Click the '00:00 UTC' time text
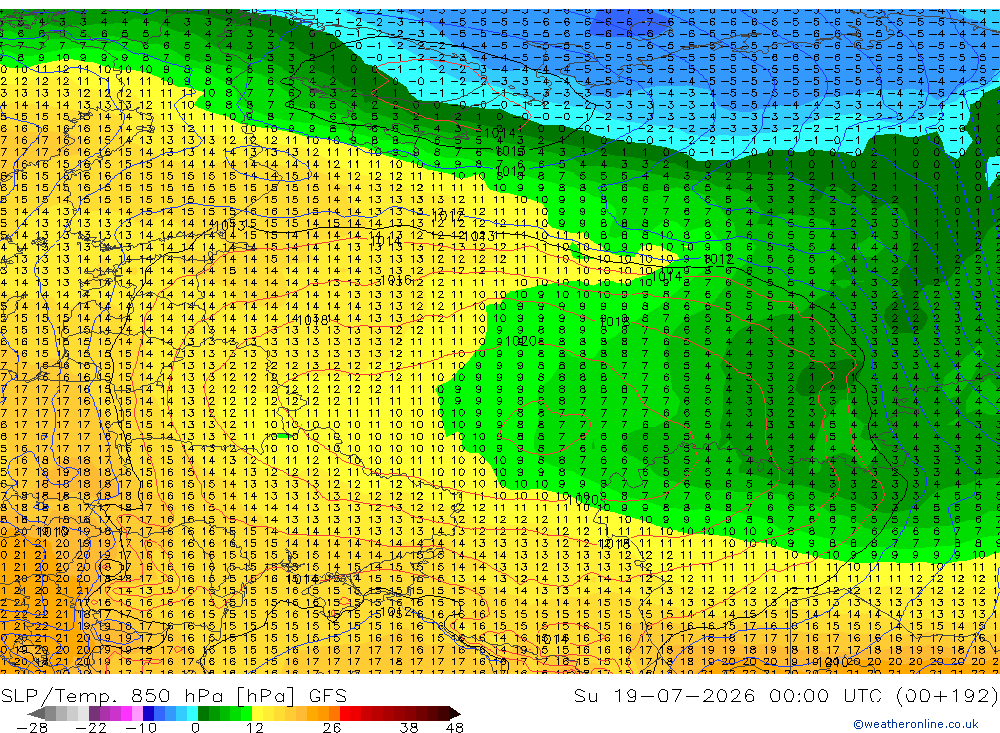The image size is (1000, 733). (826, 695)
